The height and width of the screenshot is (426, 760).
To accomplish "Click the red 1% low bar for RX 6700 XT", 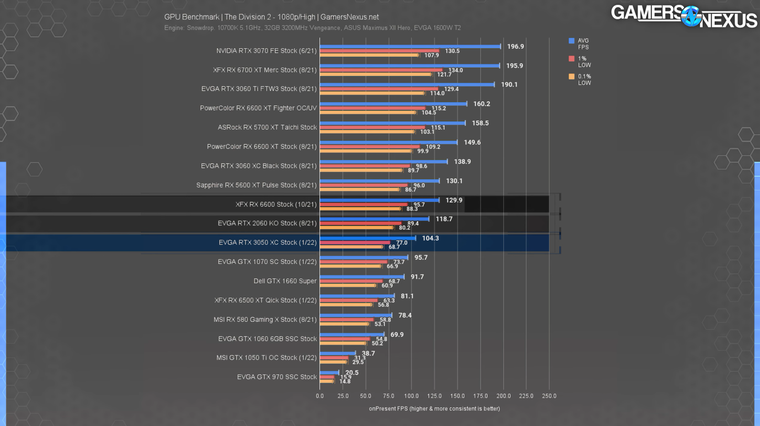I will [381, 70].
